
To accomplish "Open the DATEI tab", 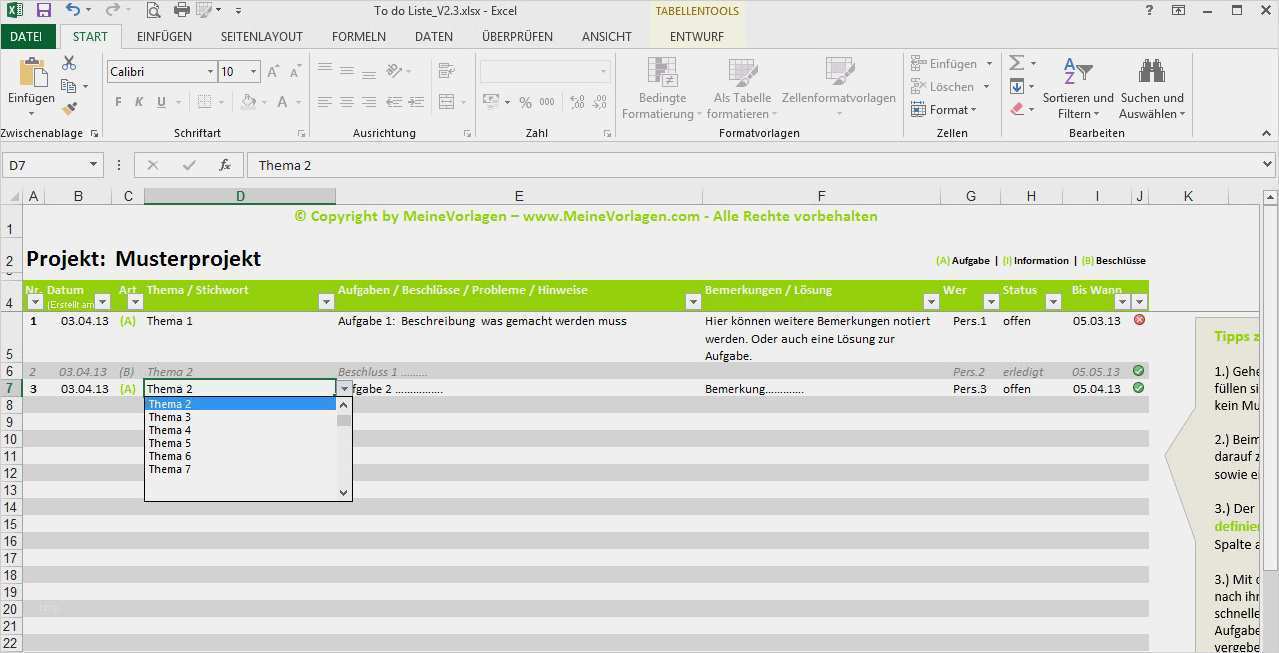I will pos(27,37).
